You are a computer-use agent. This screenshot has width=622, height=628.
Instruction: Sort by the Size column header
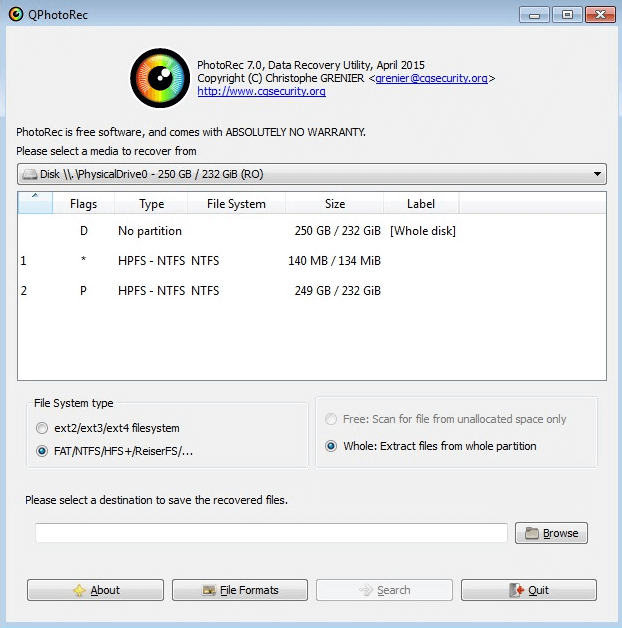click(335, 204)
